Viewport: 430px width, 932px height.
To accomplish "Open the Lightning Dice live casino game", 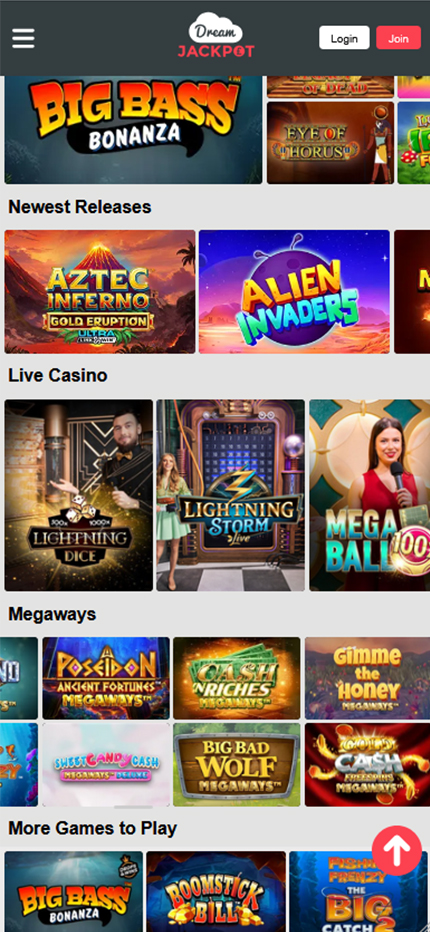I will (79, 495).
